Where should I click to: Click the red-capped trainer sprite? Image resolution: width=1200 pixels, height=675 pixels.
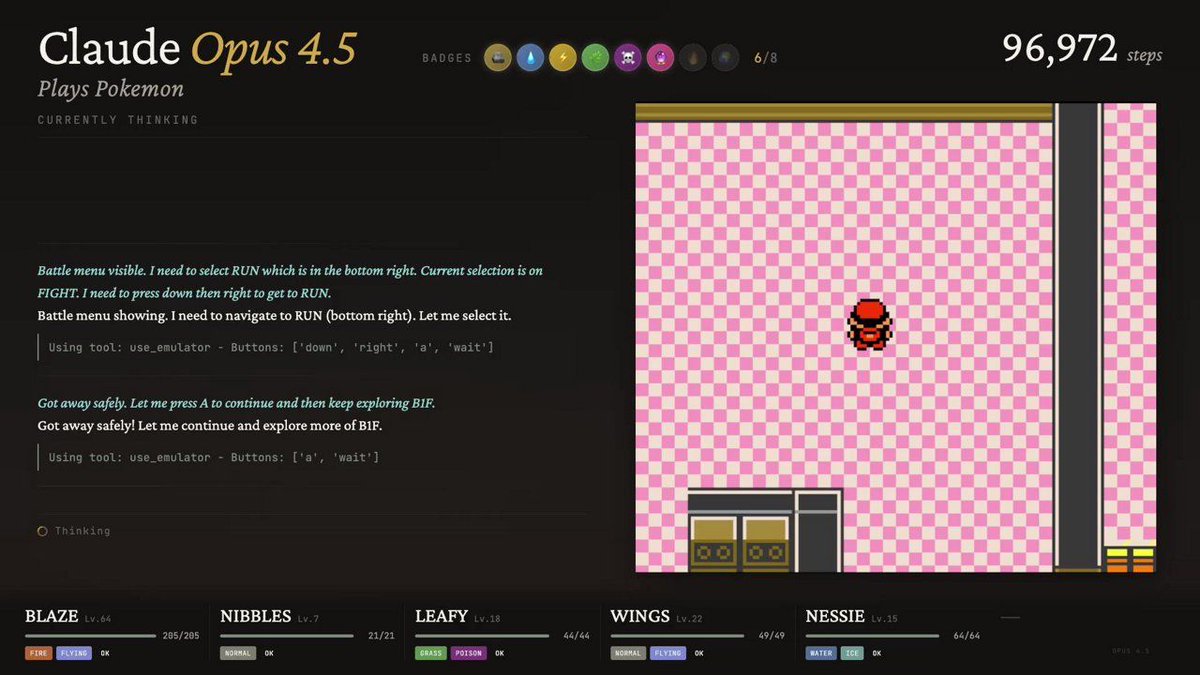pos(868,324)
